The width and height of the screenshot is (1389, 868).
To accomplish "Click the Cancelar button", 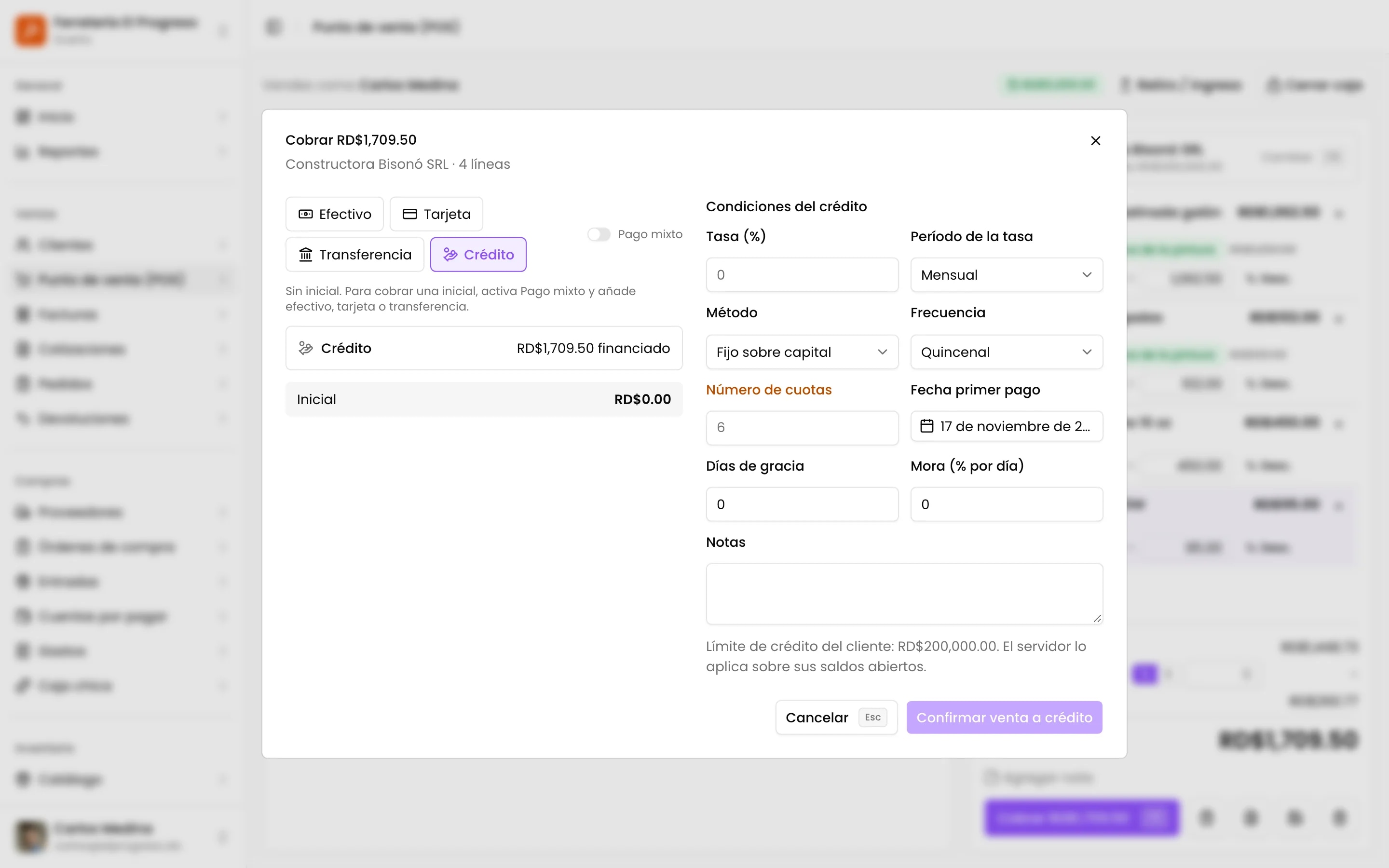I will tap(836, 718).
